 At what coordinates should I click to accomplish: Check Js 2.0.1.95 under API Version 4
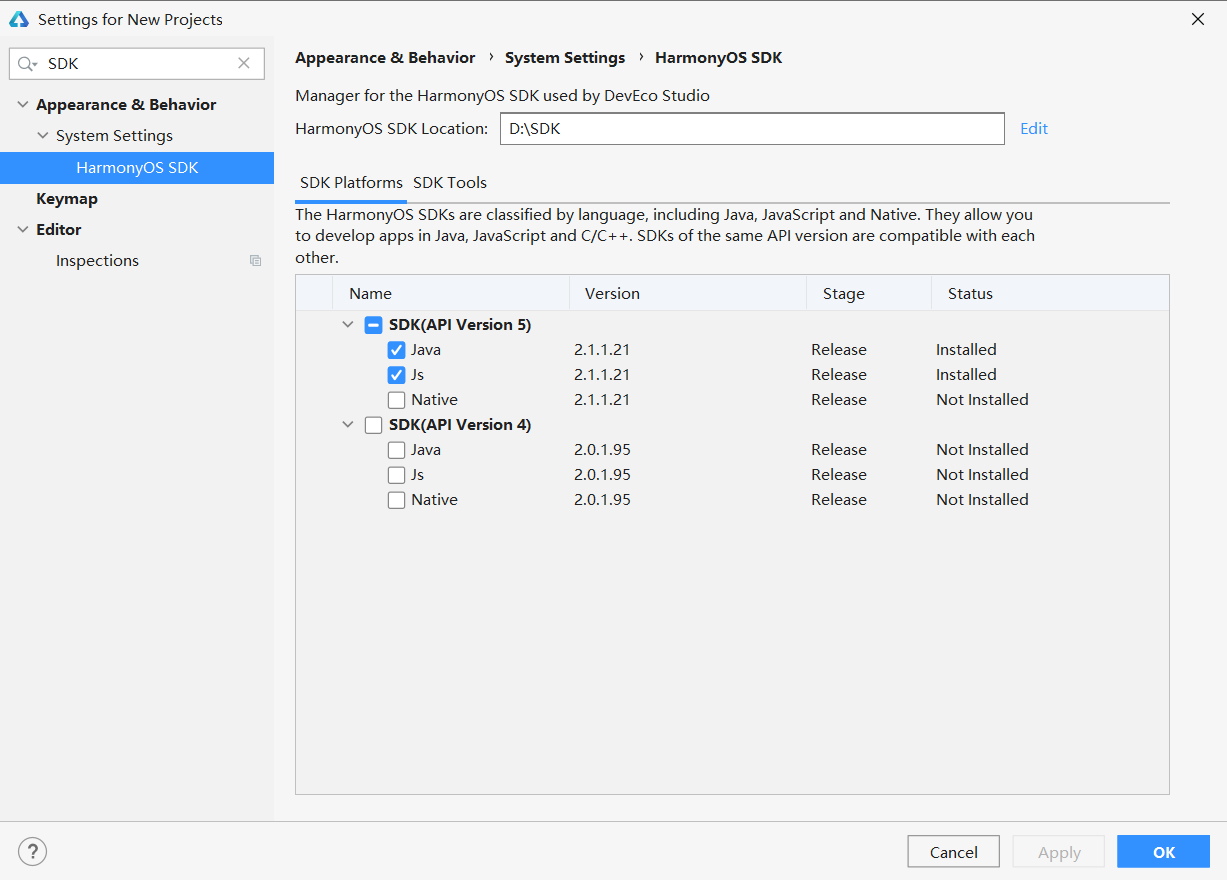397,475
